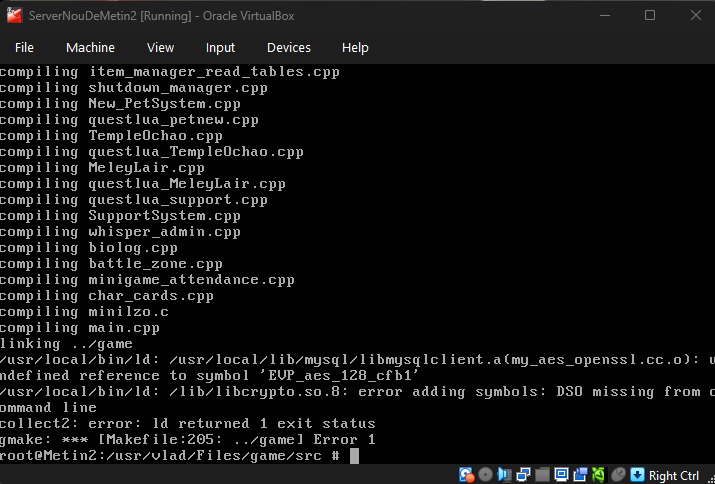Click the 'compiling shutdown_manager.cpp' line
This screenshot has height=484, width=715.
134,88
